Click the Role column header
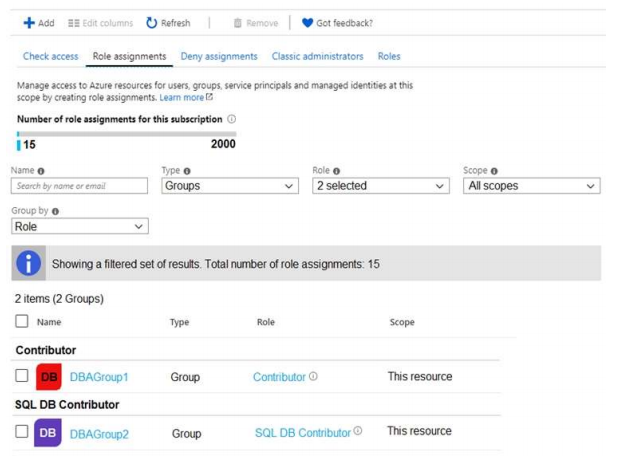 (266, 322)
